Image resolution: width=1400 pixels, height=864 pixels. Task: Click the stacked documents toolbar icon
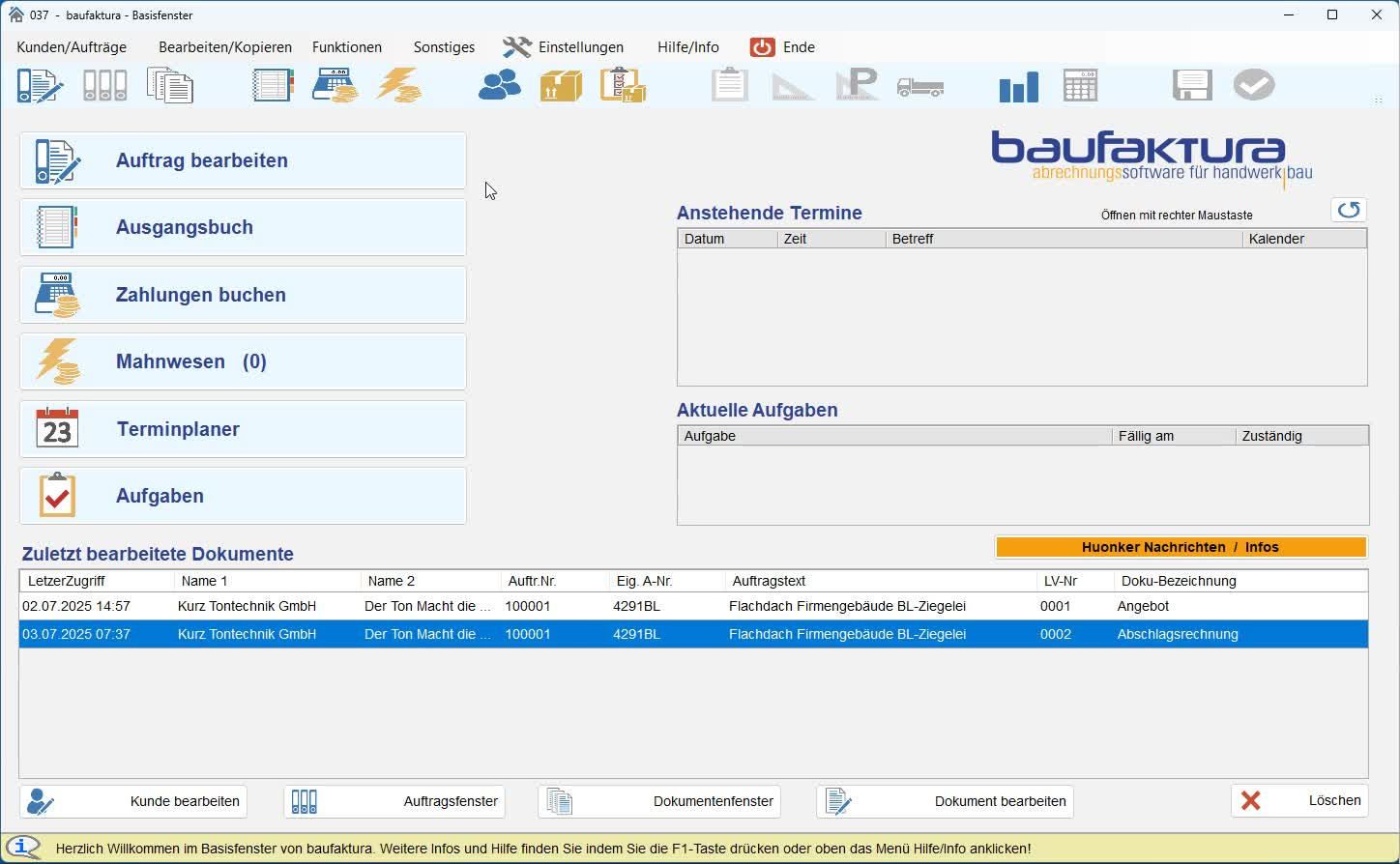point(170,85)
